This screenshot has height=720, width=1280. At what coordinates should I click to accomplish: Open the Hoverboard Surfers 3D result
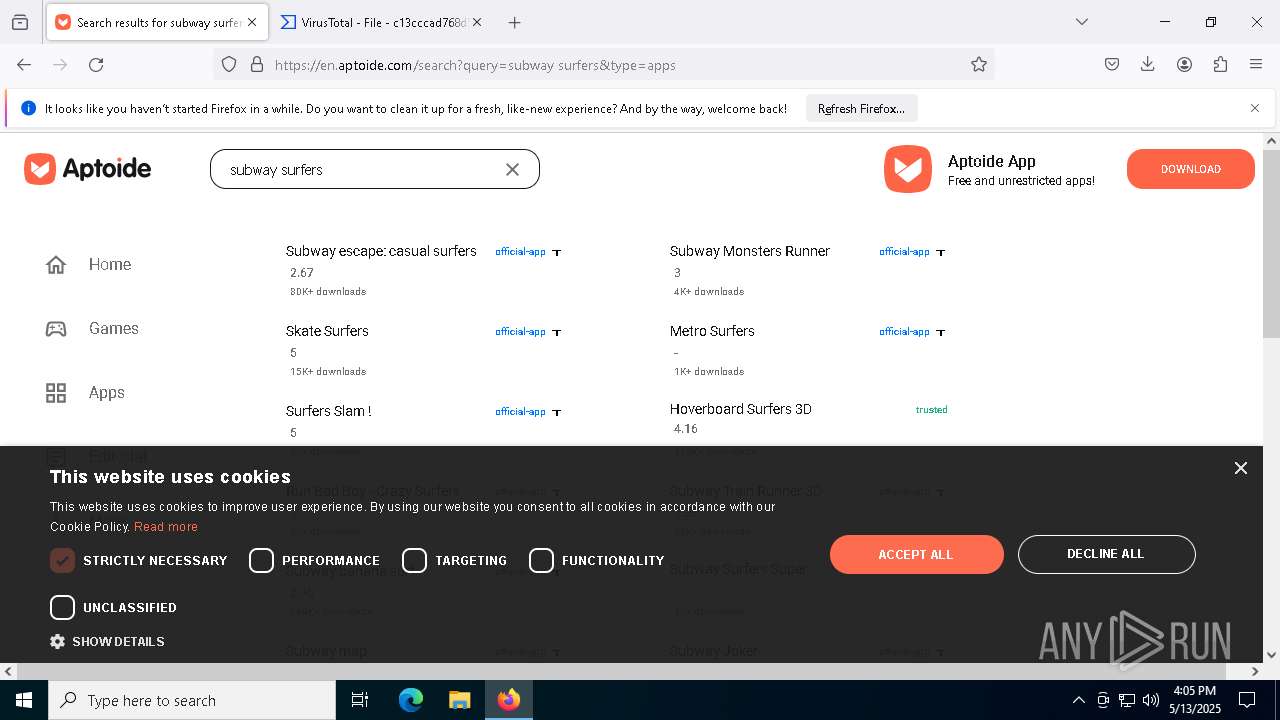tap(741, 409)
